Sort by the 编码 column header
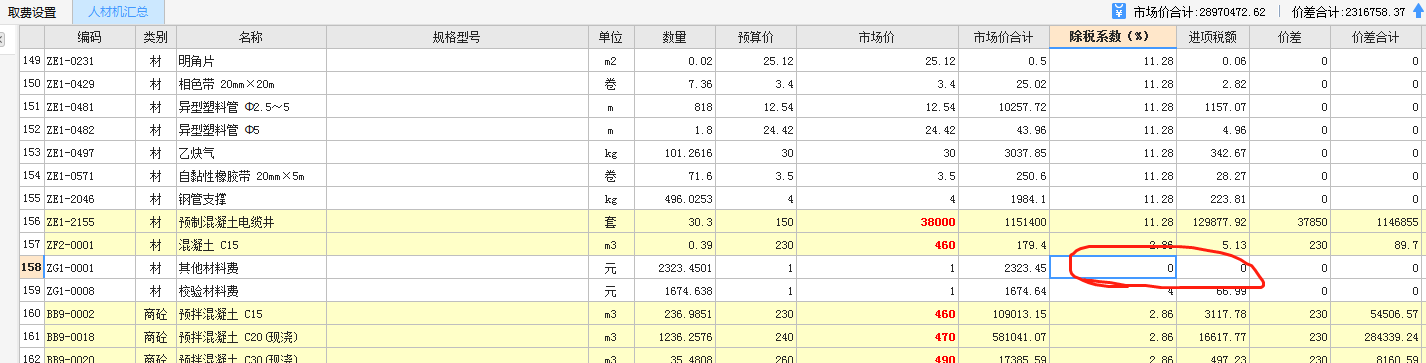 tap(89, 37)
